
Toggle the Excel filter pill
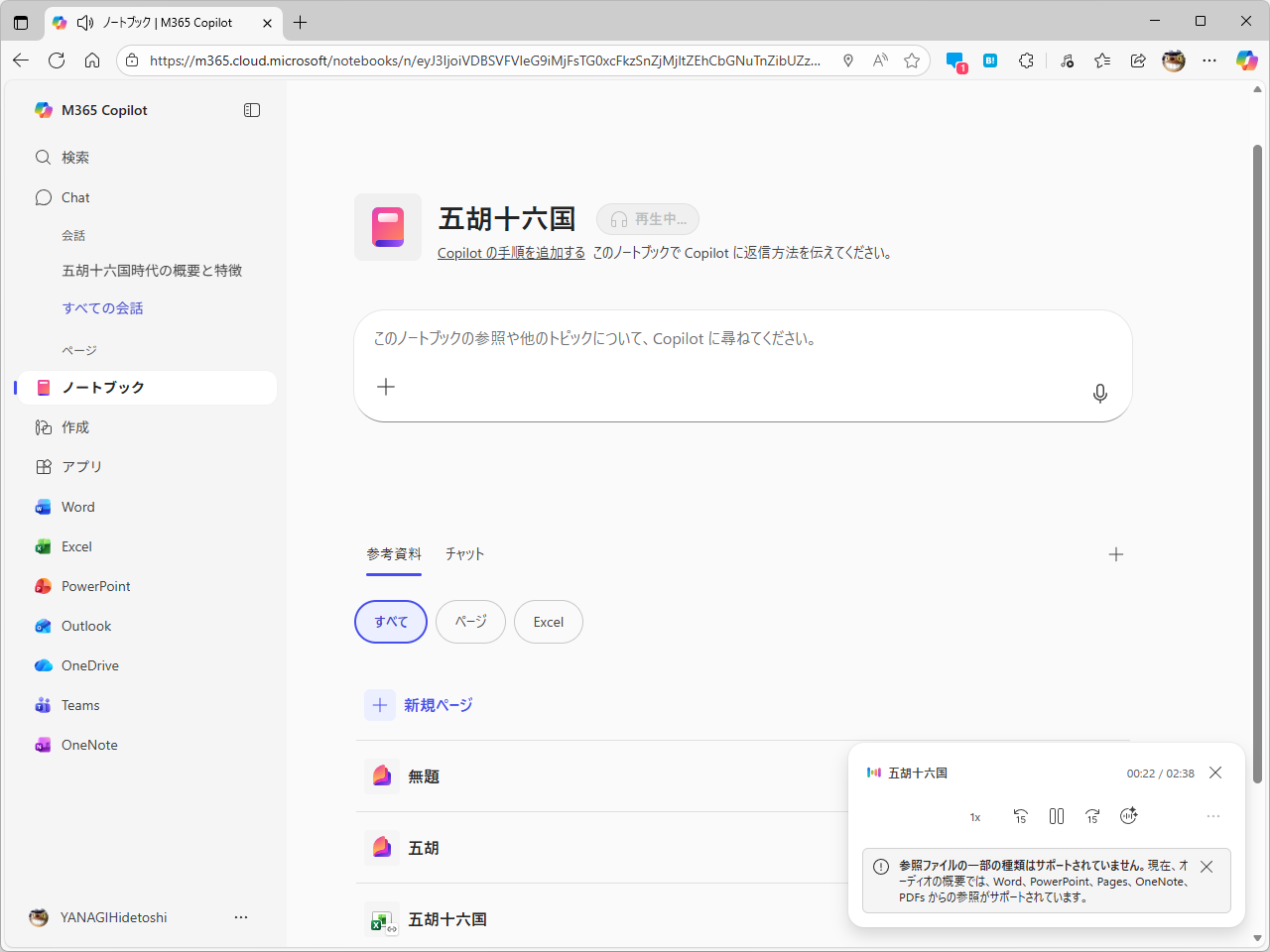point(548,622)
